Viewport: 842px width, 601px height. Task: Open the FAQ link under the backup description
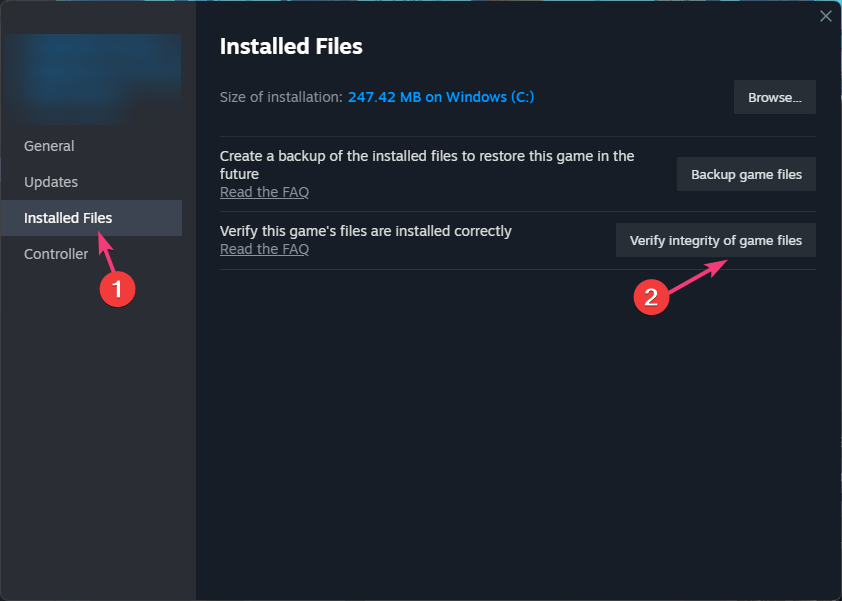pyautogui.click(x=264, y=192)
